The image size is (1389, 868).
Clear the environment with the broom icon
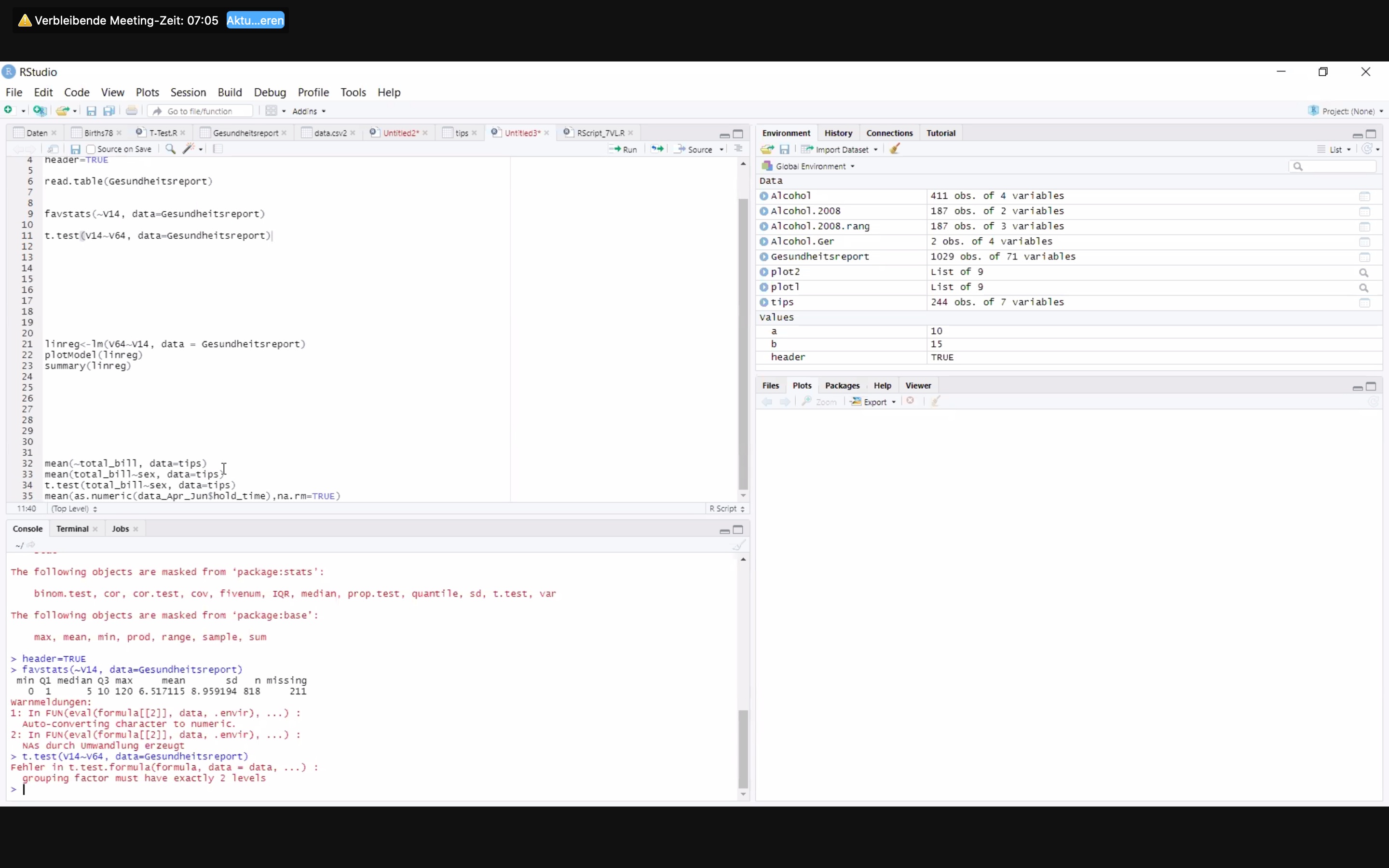click(895, 149)
